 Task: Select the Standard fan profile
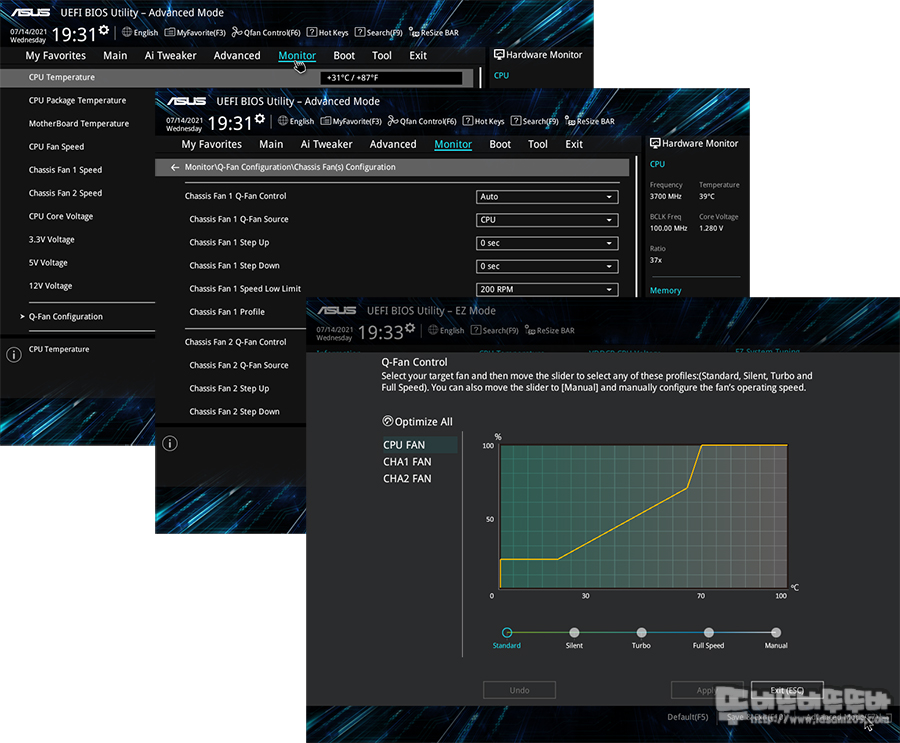coord(507,632)
